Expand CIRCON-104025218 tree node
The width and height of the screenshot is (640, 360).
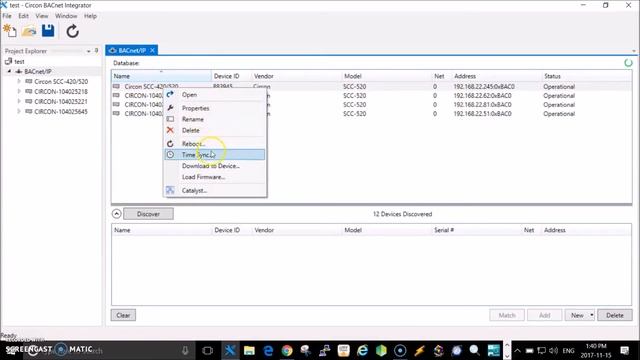(x=19, y=91)
